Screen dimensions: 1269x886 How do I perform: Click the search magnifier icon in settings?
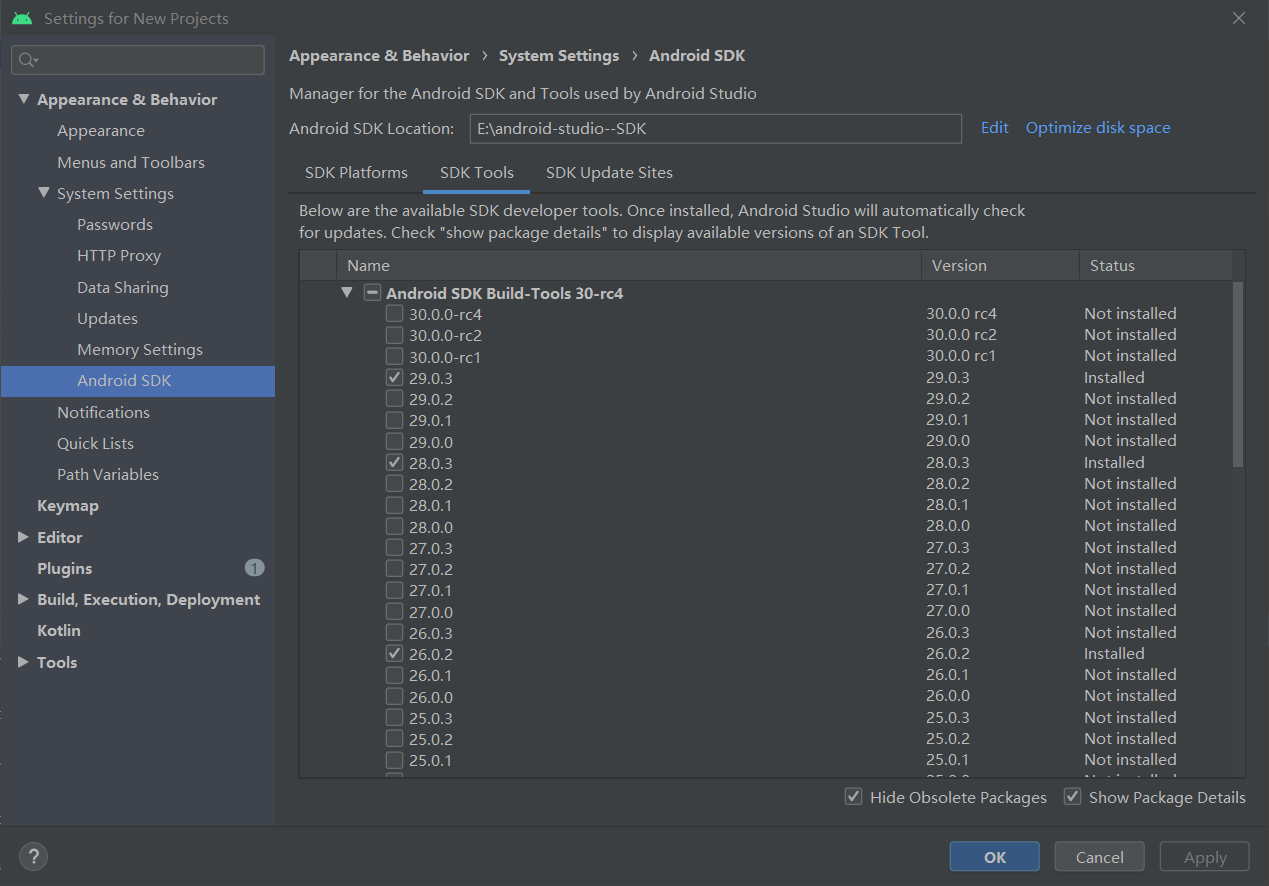pos(27,60)
